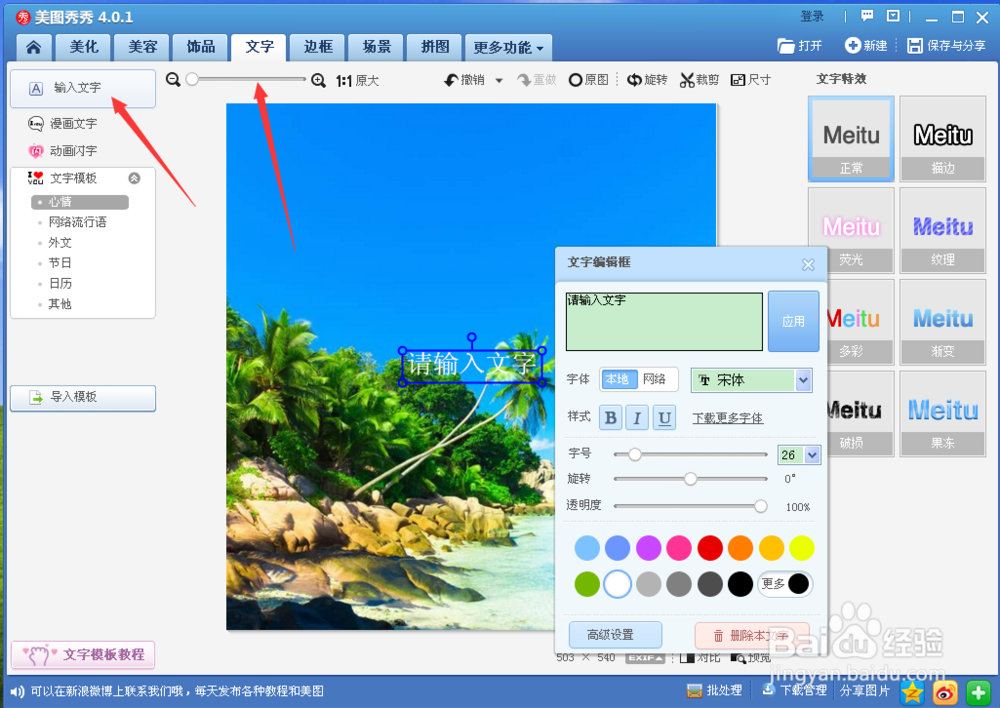Screen dimensions: 1000x708
Task: Open the dropdown arrow next to 撤销
Action: [499, 80]
